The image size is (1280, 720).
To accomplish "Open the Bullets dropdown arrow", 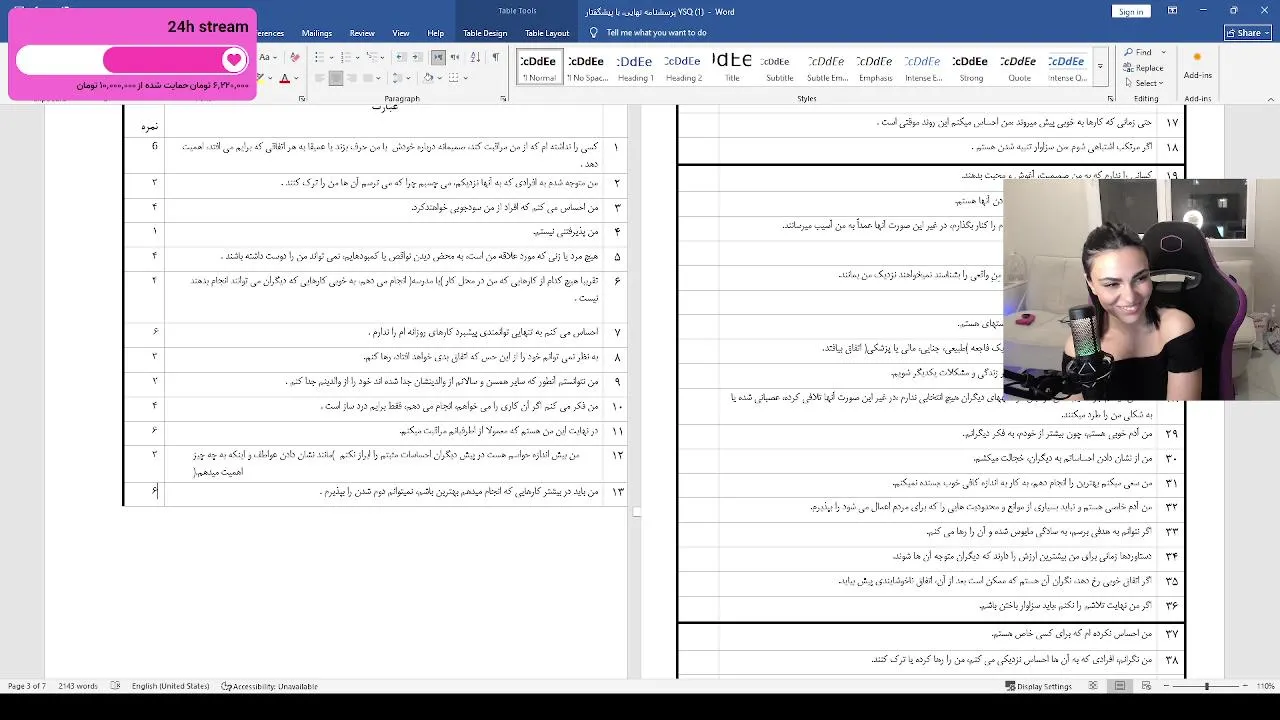I will coord(332,57).
